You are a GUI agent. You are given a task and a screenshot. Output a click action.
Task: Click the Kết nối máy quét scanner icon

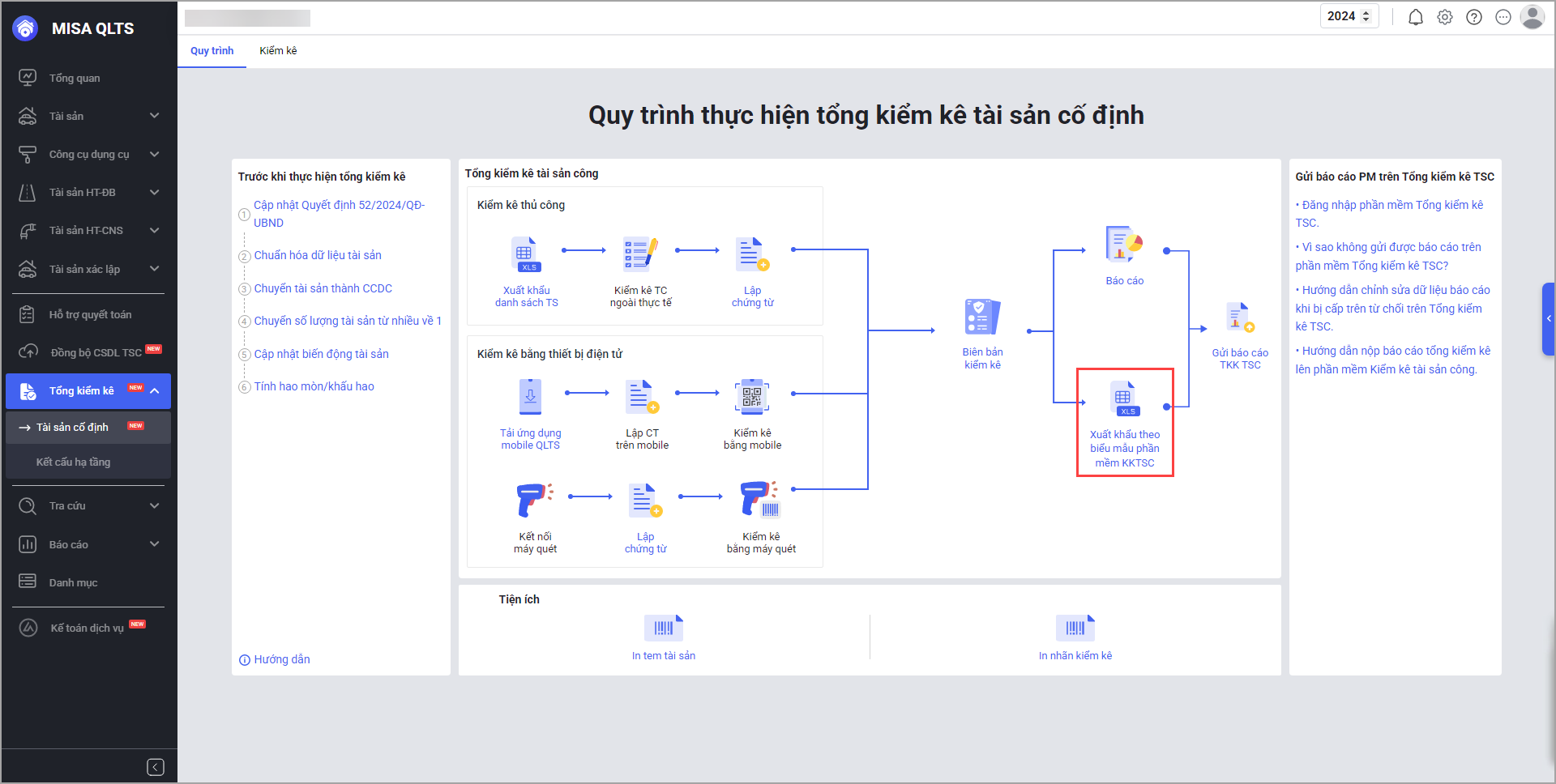pyautogui.click(x=535, y=500)
